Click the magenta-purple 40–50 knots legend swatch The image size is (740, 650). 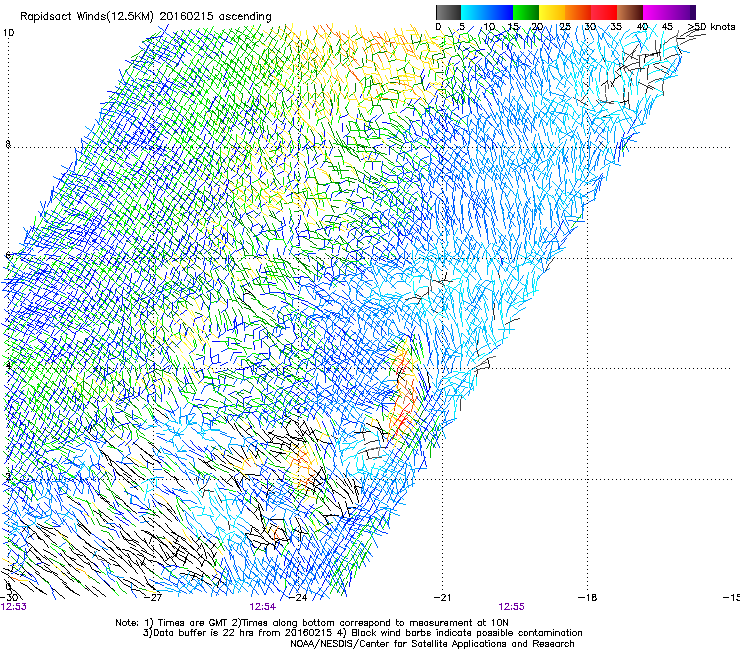coord(669,12)
